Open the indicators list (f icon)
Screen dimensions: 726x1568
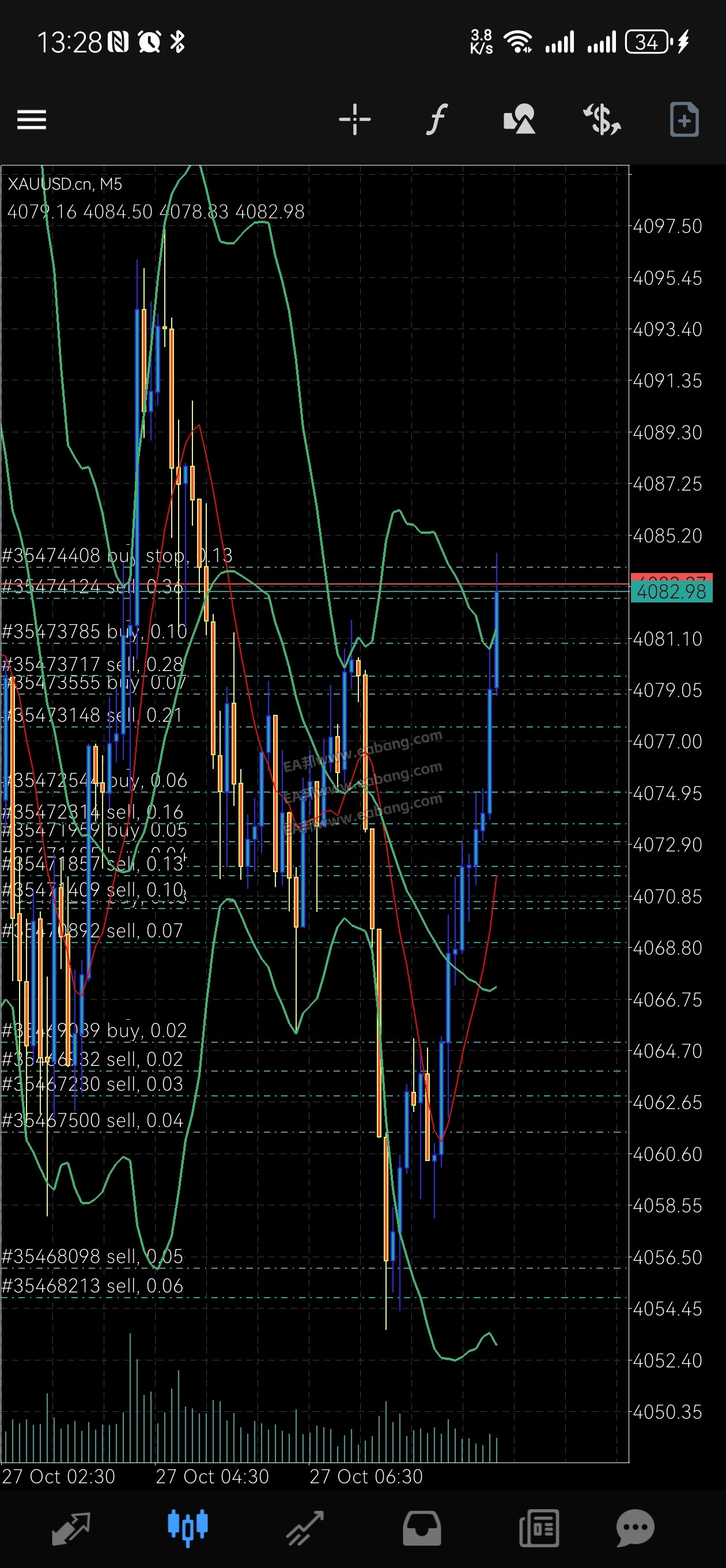click(x=436, y=119)
